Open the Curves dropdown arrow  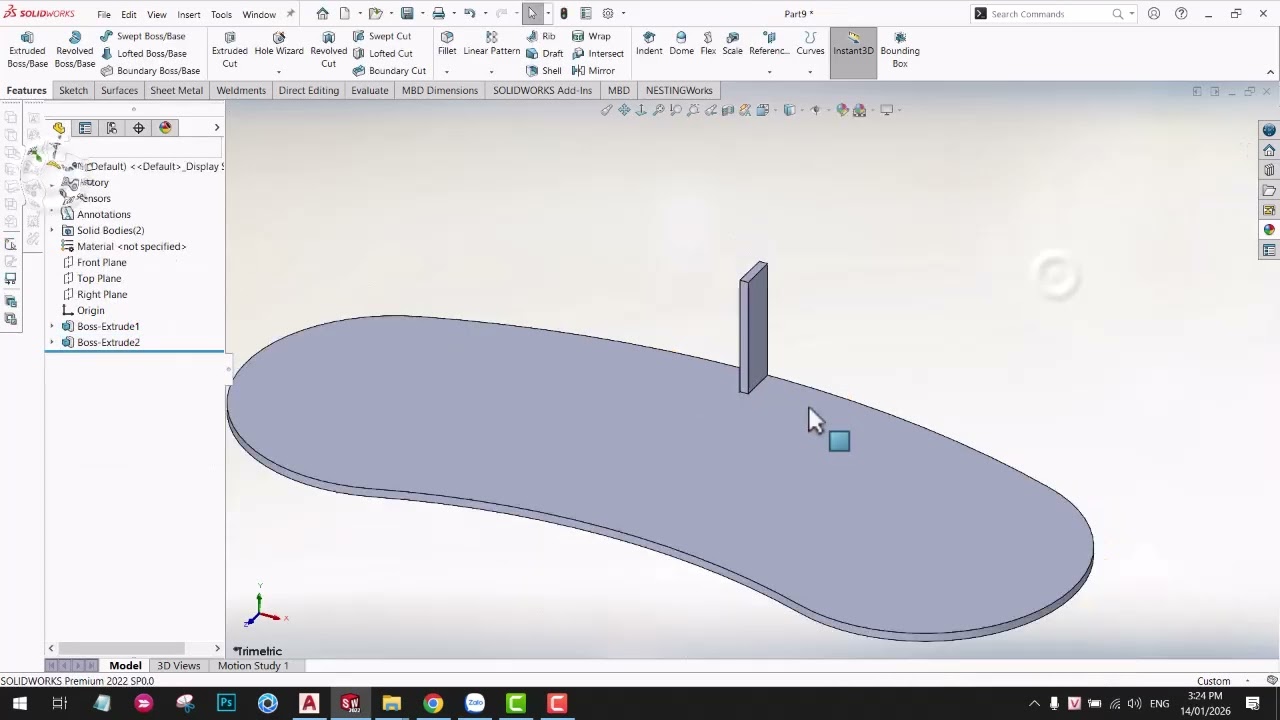[810, 72]
